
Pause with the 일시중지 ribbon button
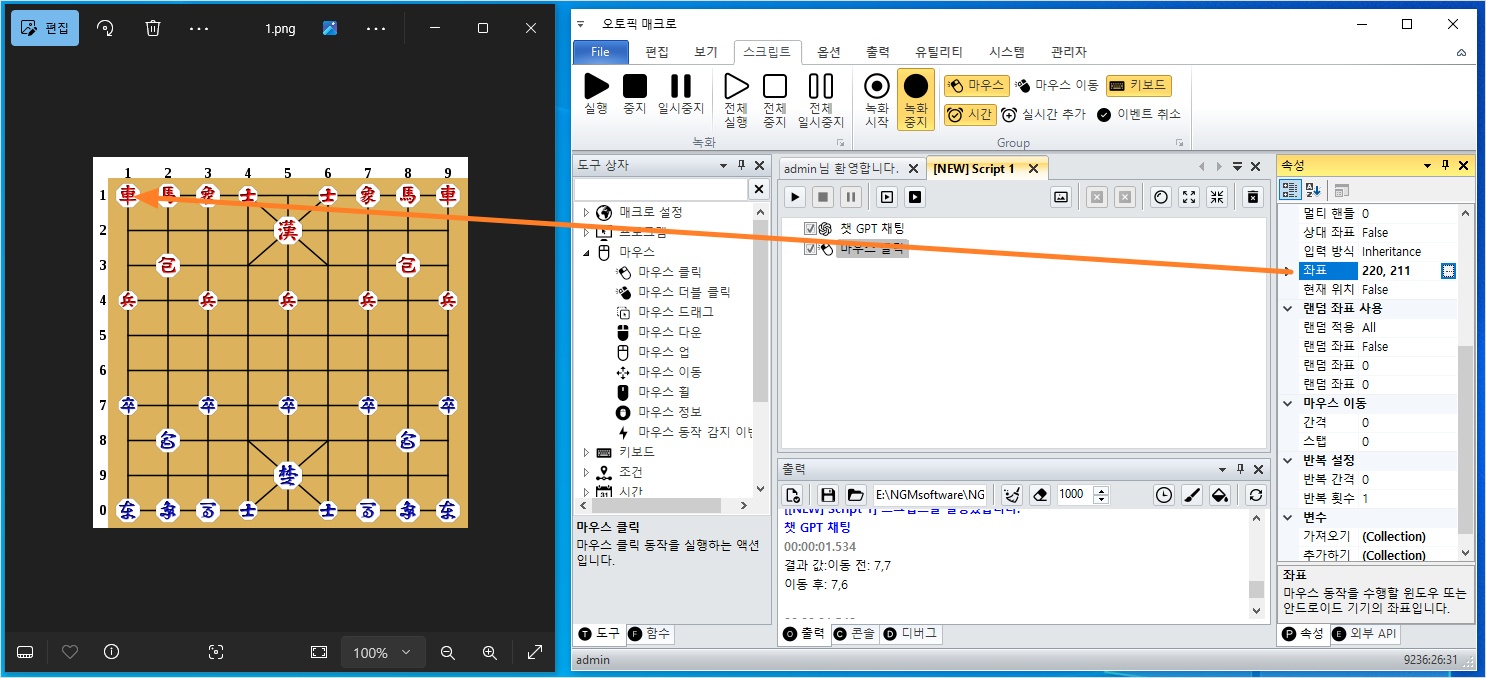tap(680, 95)
